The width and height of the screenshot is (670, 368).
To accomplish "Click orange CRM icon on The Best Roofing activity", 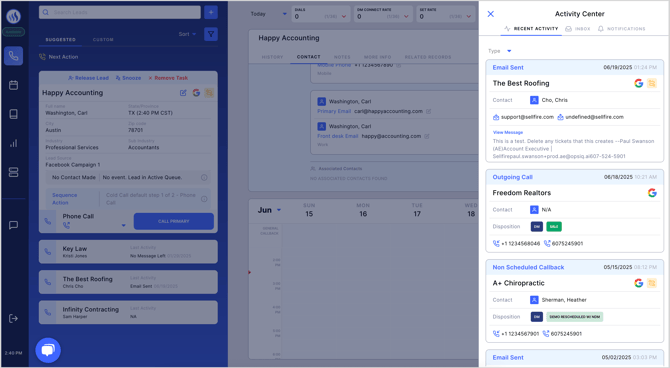I will point(652,83).
